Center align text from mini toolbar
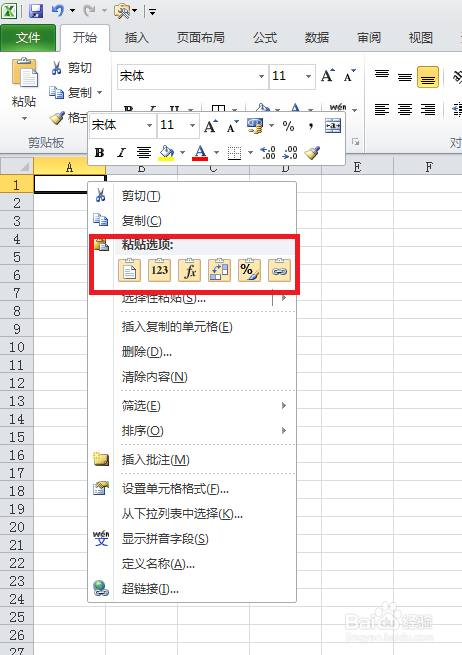This screenshot has height=655, width=462. click(x=144, y=153)
